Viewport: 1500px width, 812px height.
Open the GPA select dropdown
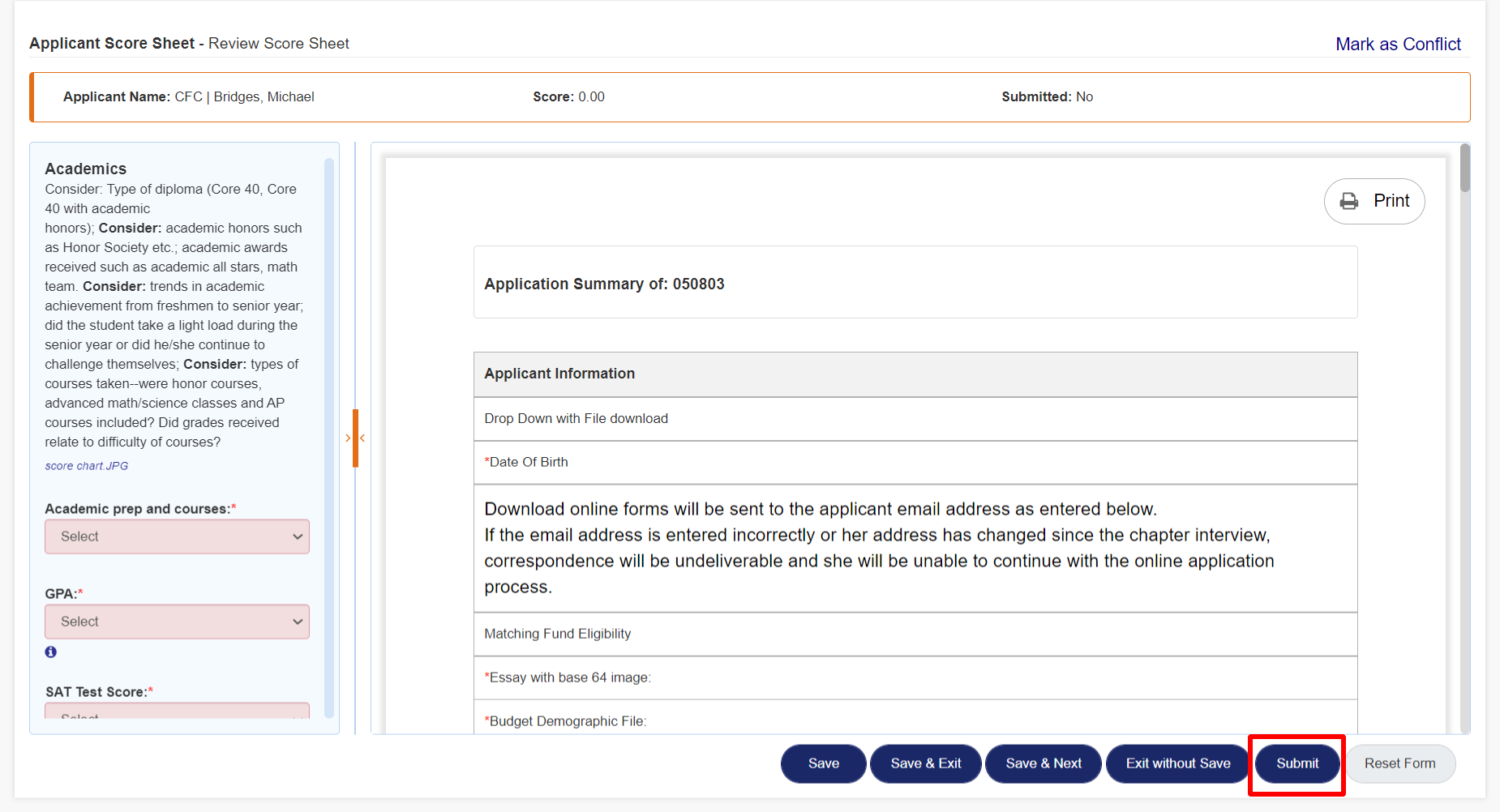[x=177, y=622]
